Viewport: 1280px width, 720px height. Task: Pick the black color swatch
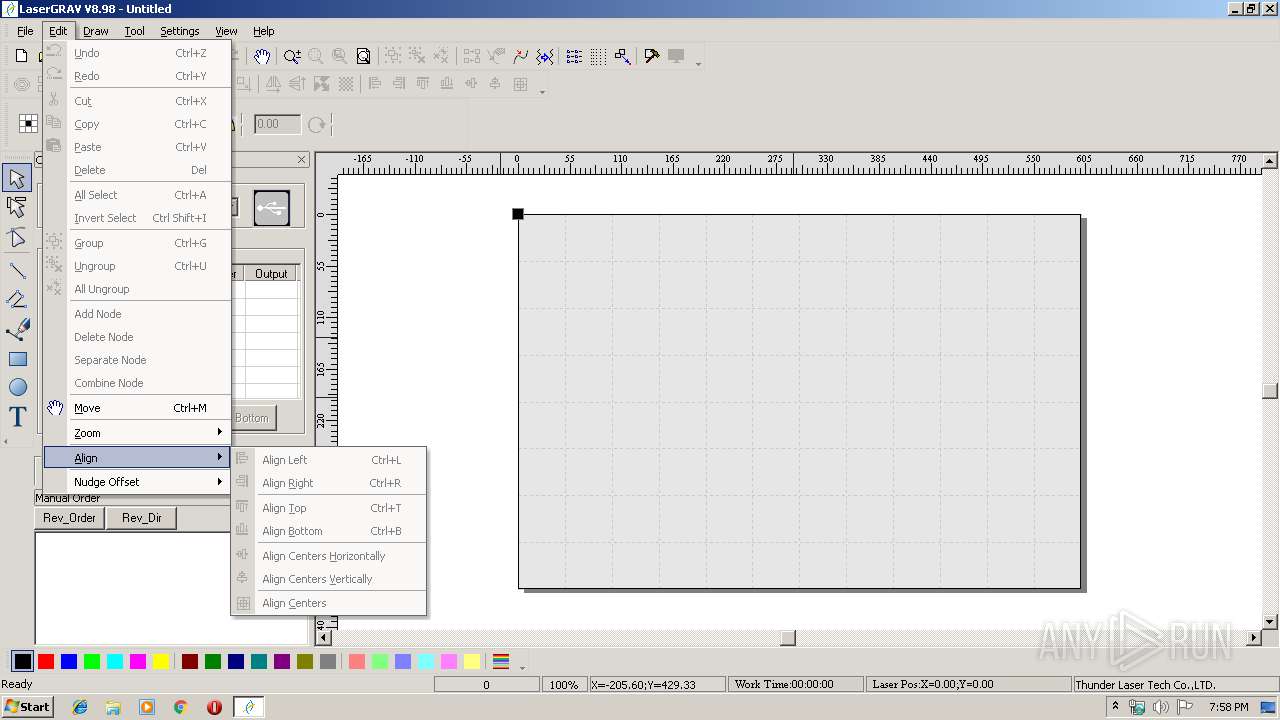(23, 662)
